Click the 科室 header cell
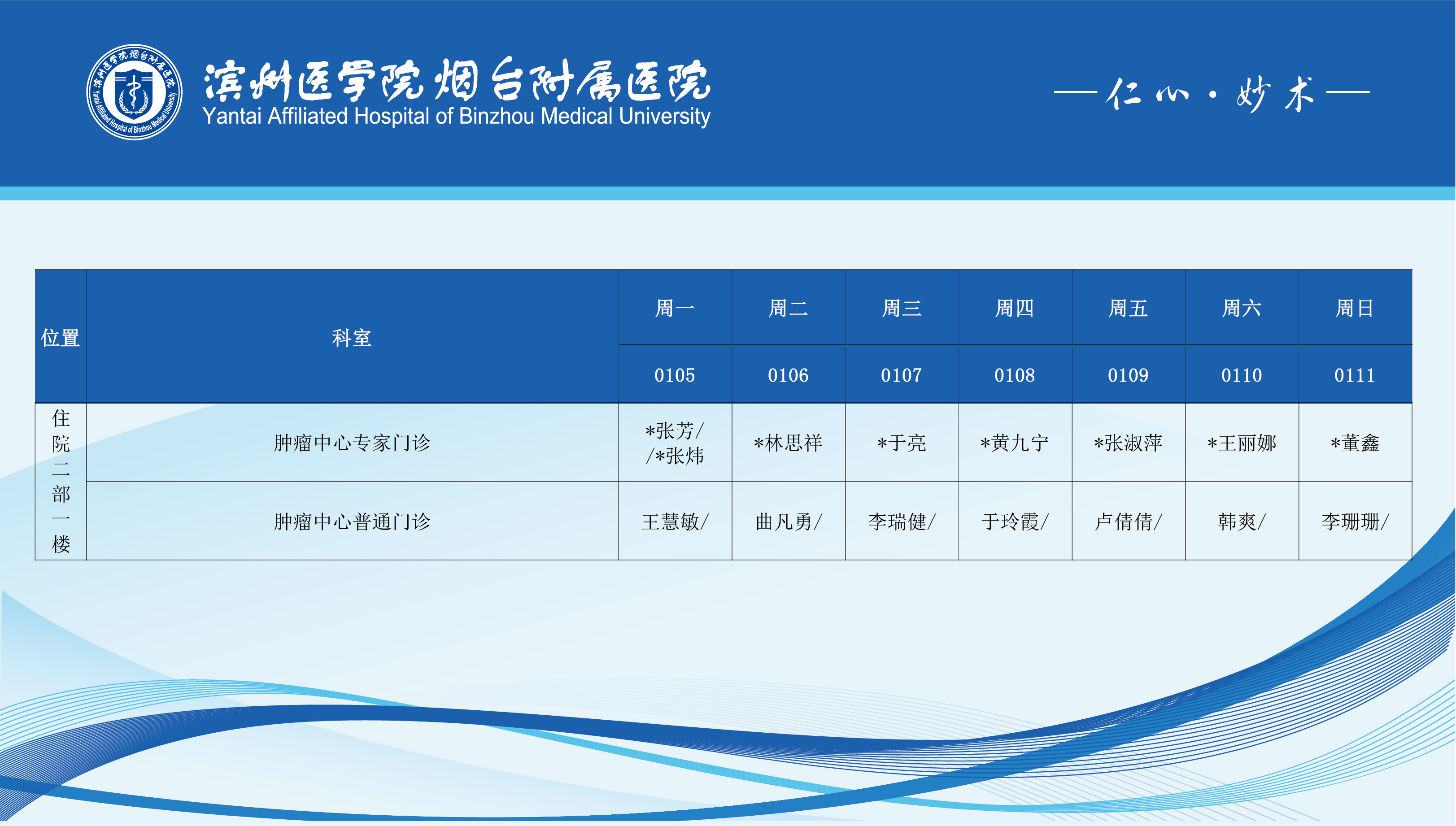 tap(352, 338)
